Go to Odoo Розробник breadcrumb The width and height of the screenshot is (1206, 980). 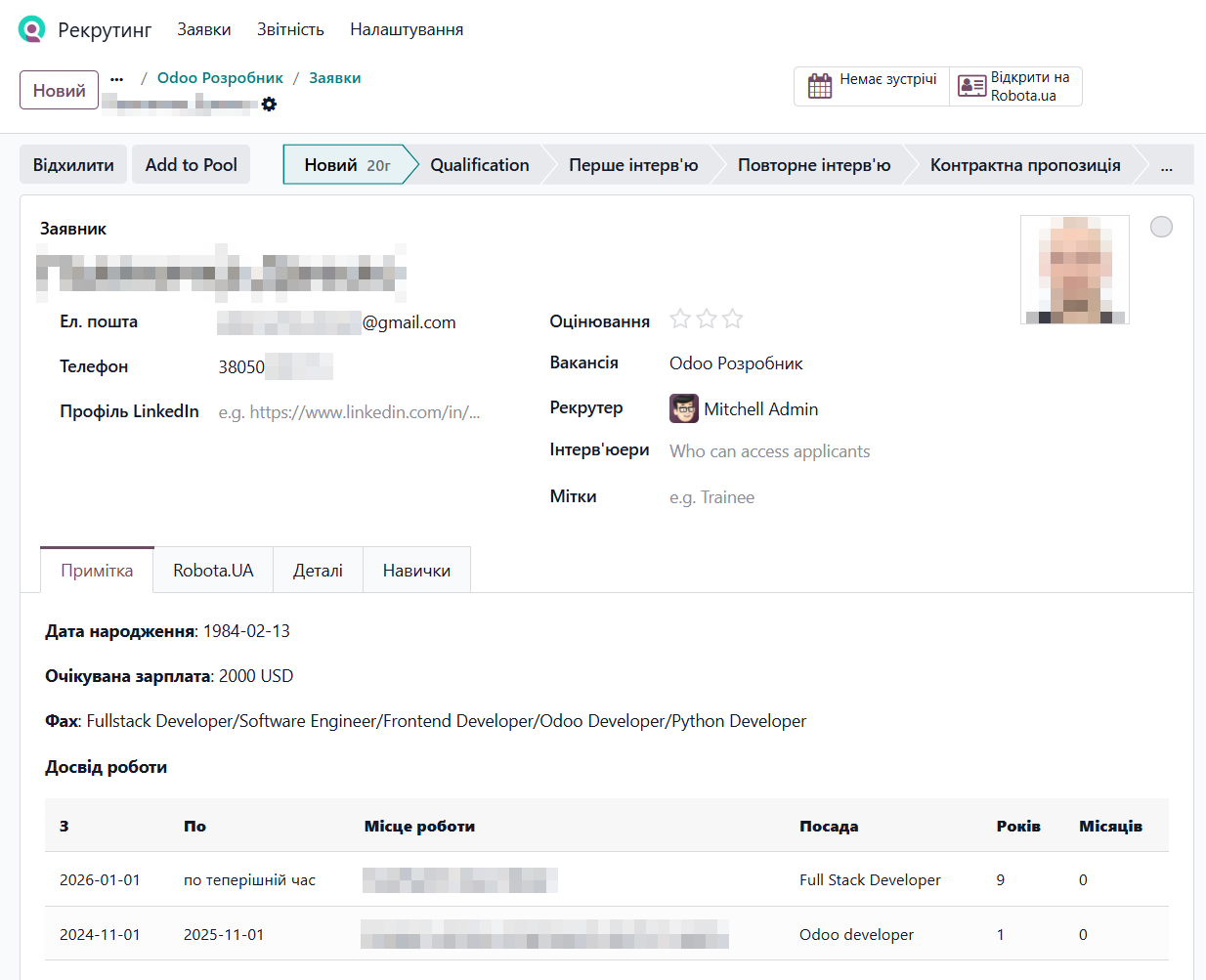click(x=220, y=78)
